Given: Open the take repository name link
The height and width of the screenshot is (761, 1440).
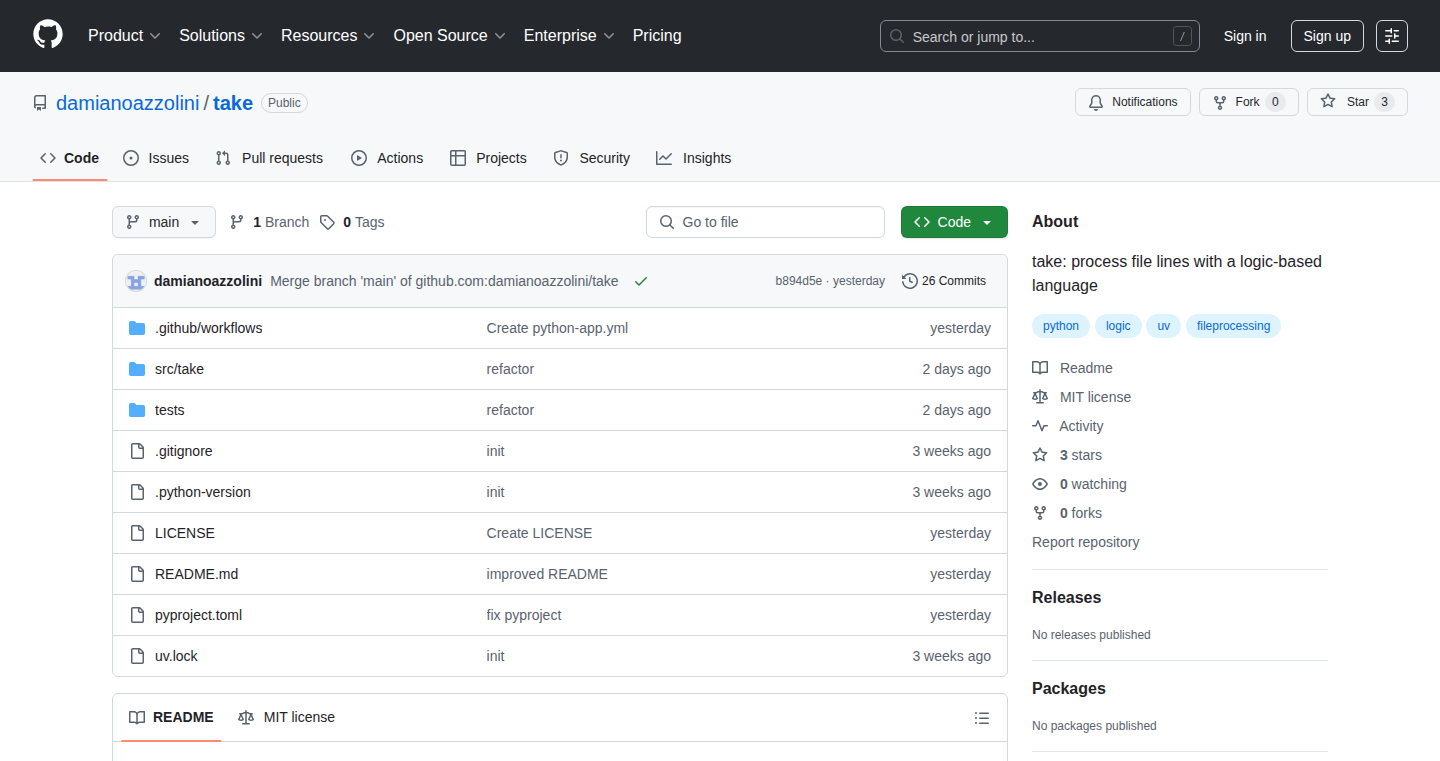Looking at the screenshot, I should click(233, 103).
